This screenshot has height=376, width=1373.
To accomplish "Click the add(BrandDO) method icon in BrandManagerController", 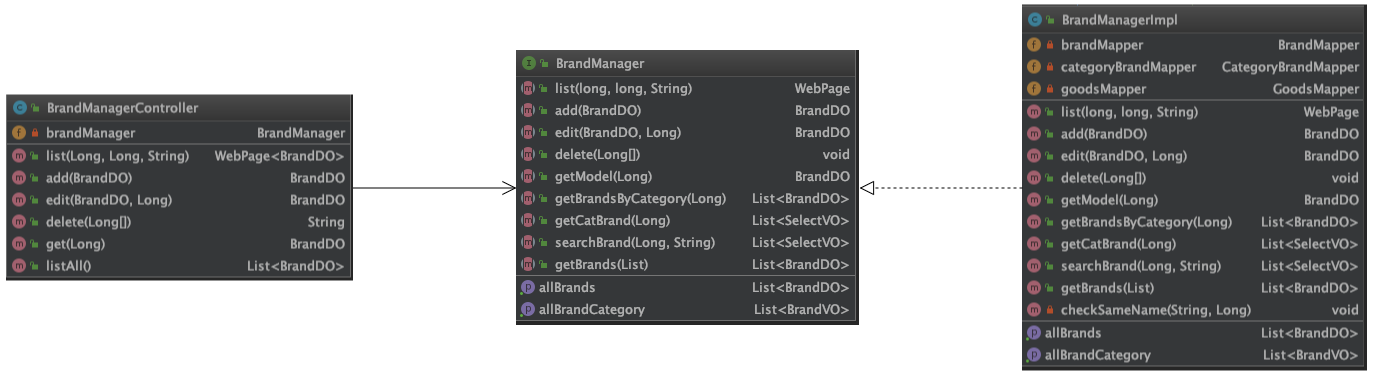I will (20, 178).
